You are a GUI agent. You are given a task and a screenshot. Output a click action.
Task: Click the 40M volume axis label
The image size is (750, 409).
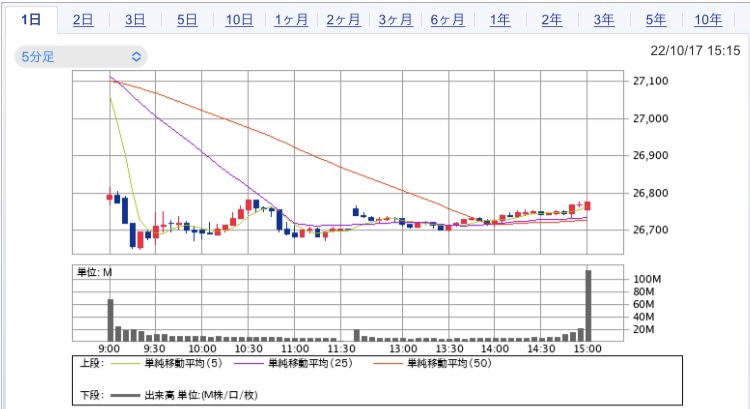pyautogui.click(x=644, y=317)
